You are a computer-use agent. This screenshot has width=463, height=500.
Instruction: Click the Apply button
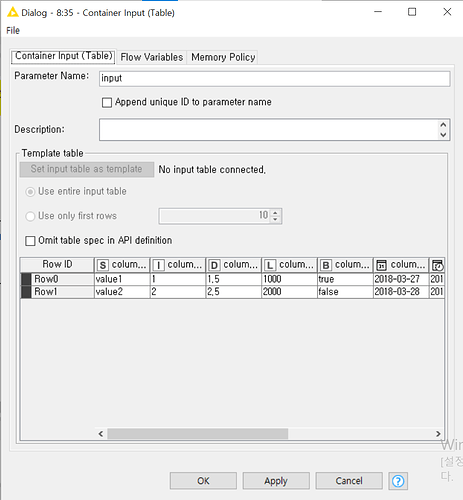pos(276,481)
